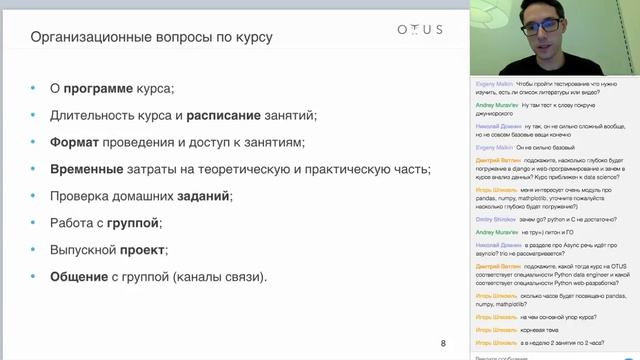Click the presenter webcam video

(x=555, y=38)
